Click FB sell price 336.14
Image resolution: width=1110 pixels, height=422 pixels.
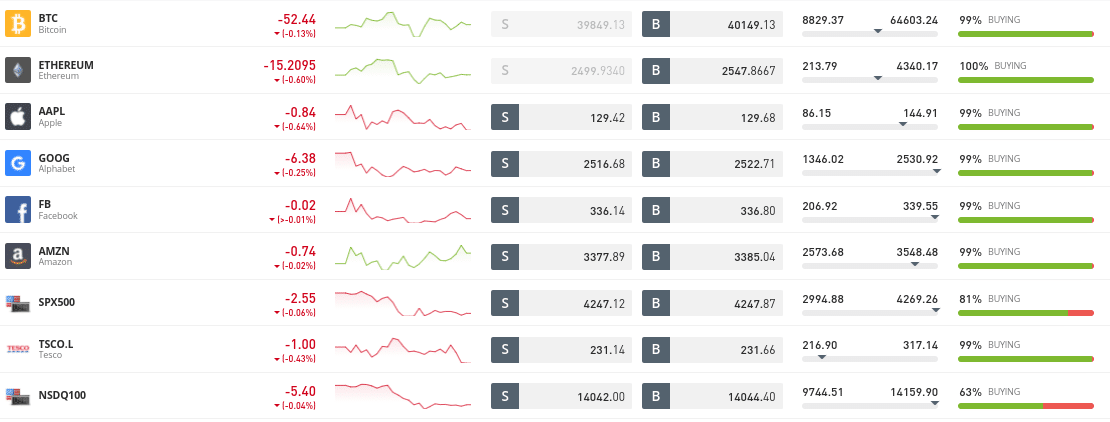tap(607, 210)
